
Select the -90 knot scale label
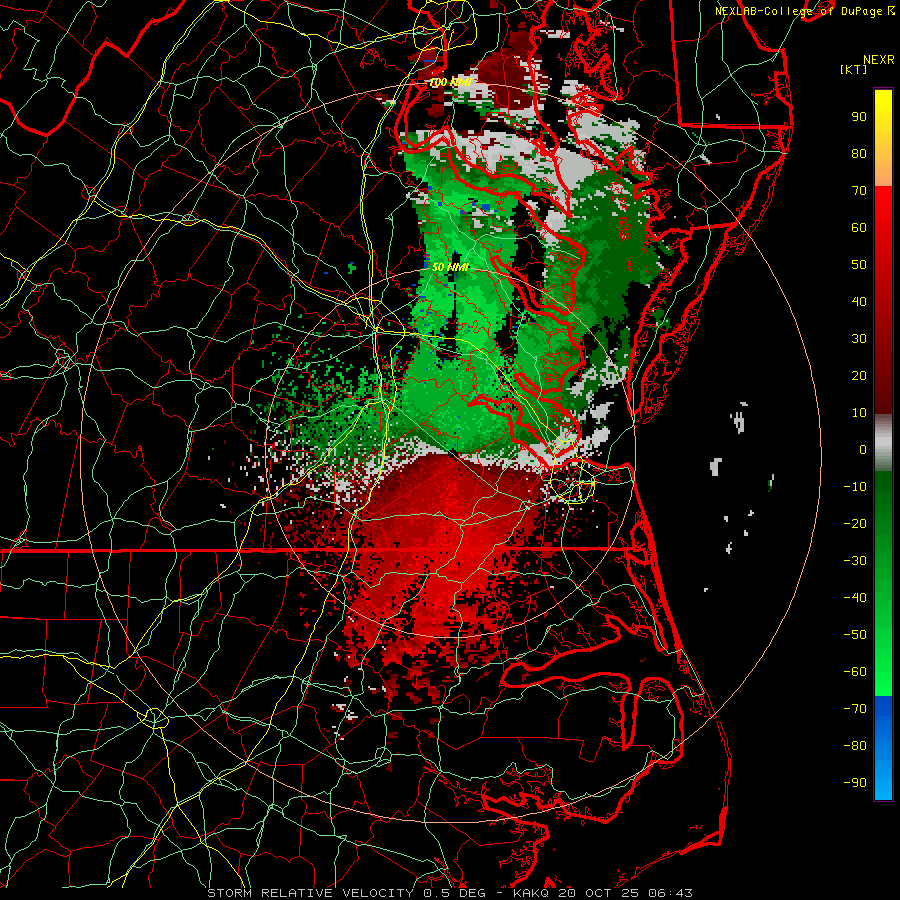(855, 783)
